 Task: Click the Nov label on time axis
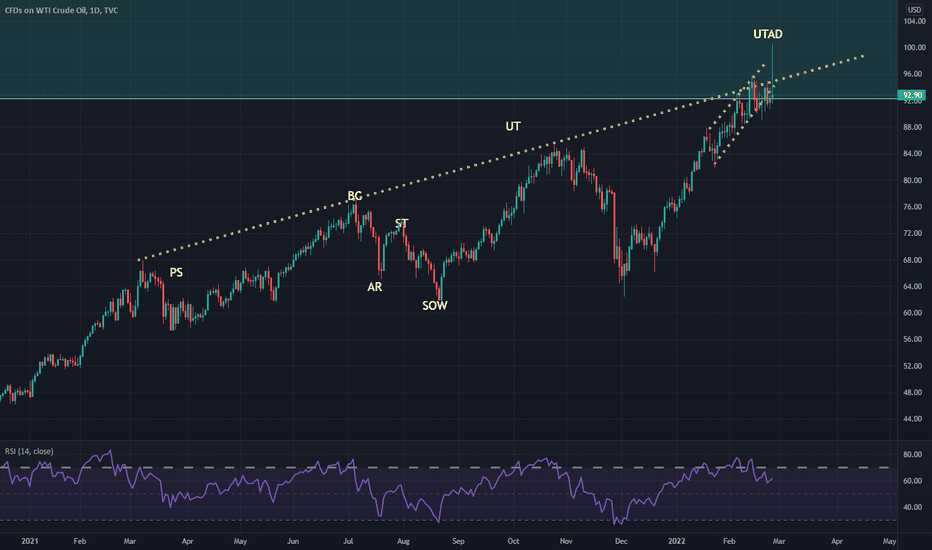(x=566, y=541)
